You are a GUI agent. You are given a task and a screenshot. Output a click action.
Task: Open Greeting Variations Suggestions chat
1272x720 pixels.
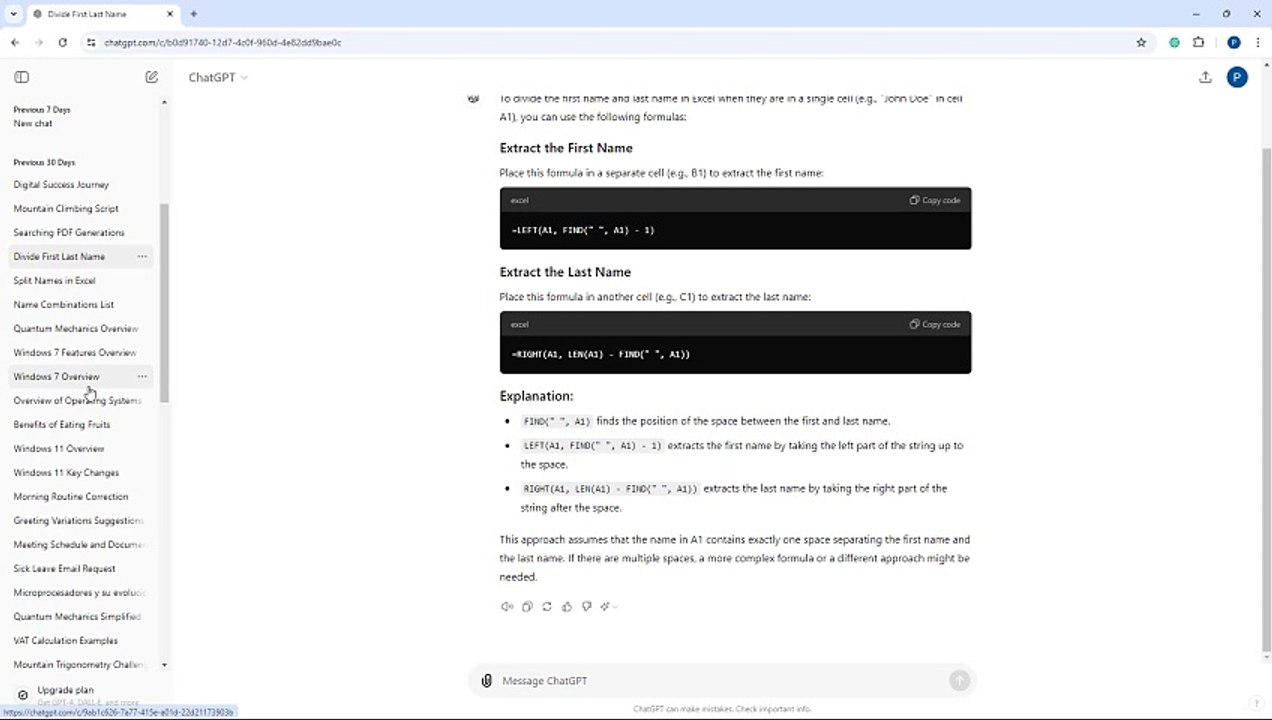pos(78,521)
